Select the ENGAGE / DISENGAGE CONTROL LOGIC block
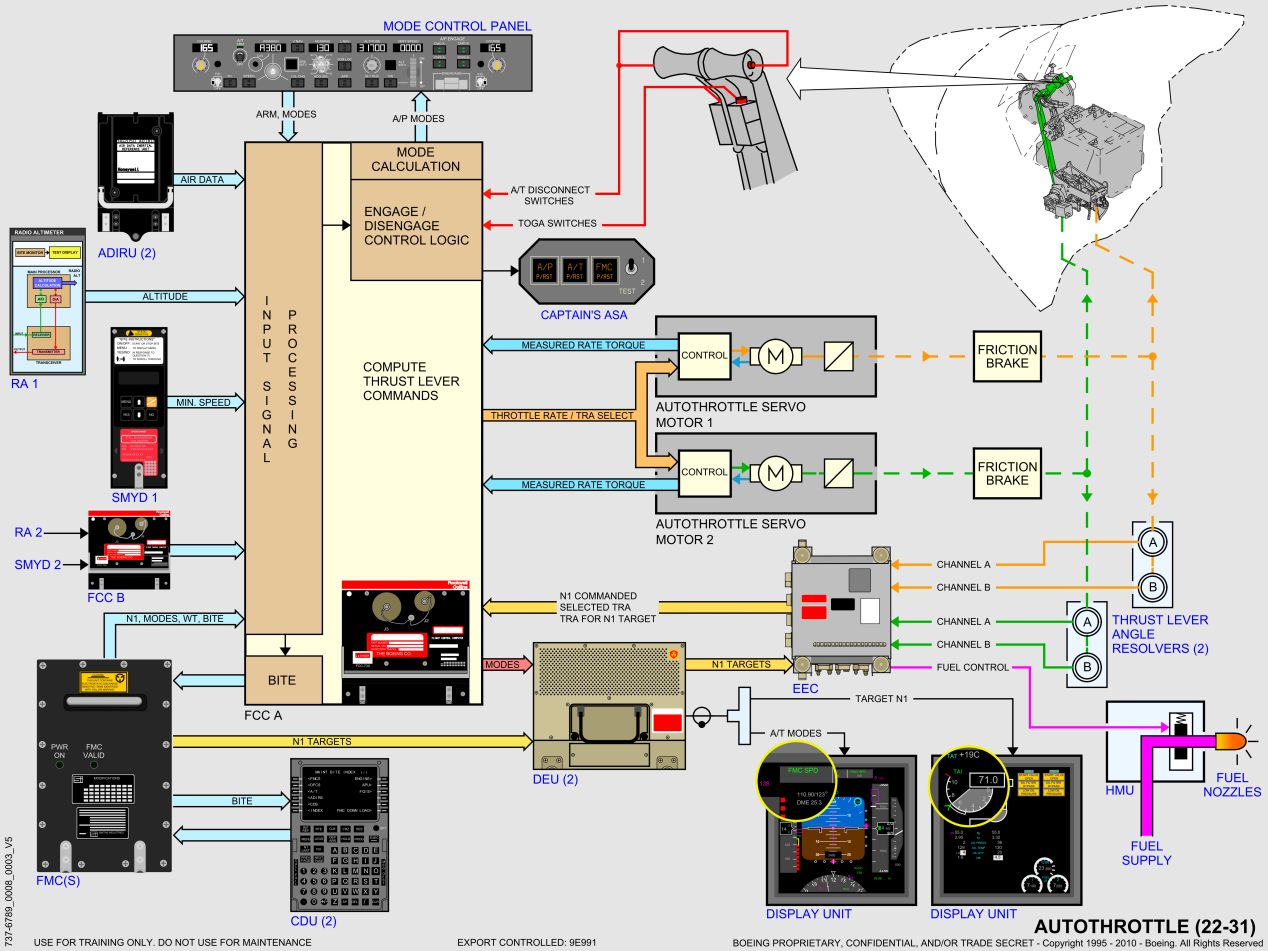The width and height of the screenshot is (1268, 951). 416,226
